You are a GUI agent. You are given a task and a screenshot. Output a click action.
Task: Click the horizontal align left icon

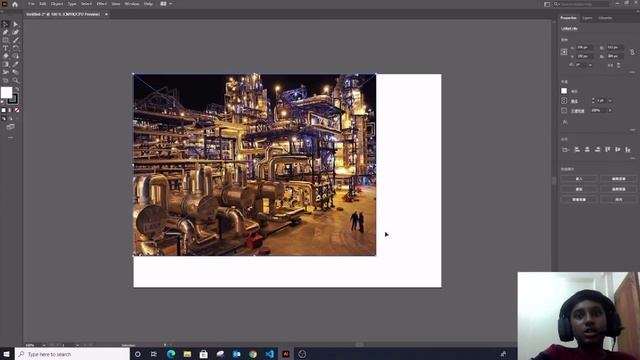[577, 149]
